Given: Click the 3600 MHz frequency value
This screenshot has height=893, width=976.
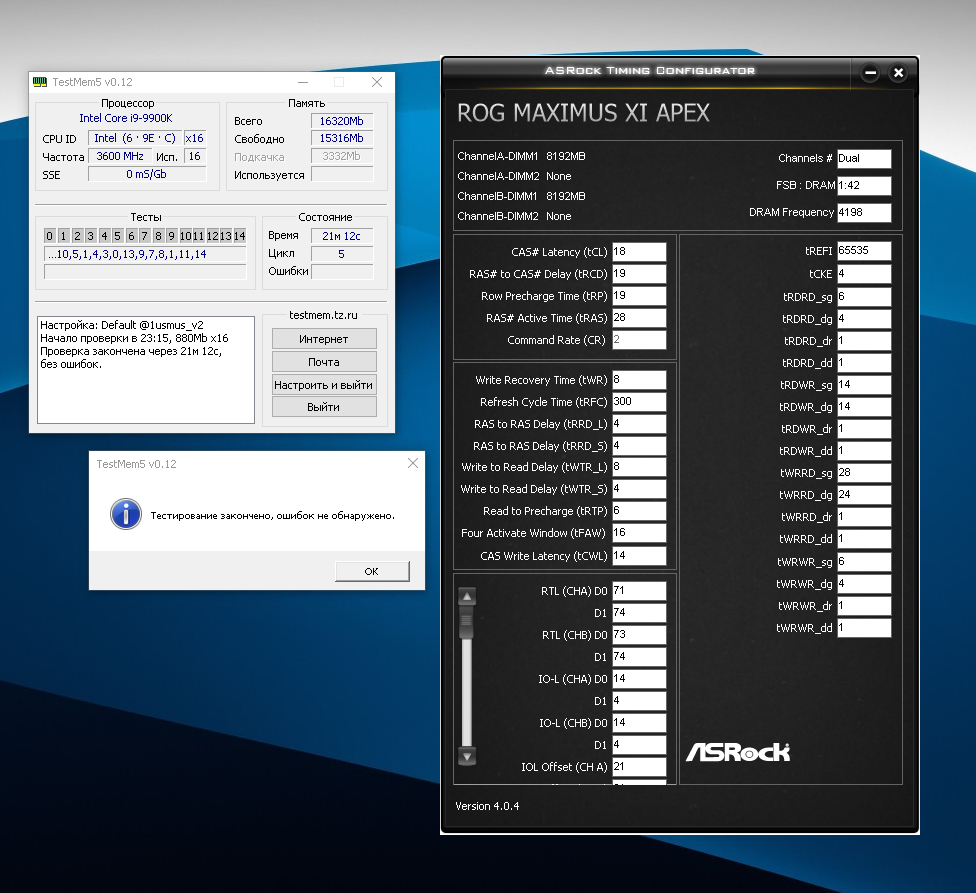Looking at the screenshot, I should coord(120,156).
